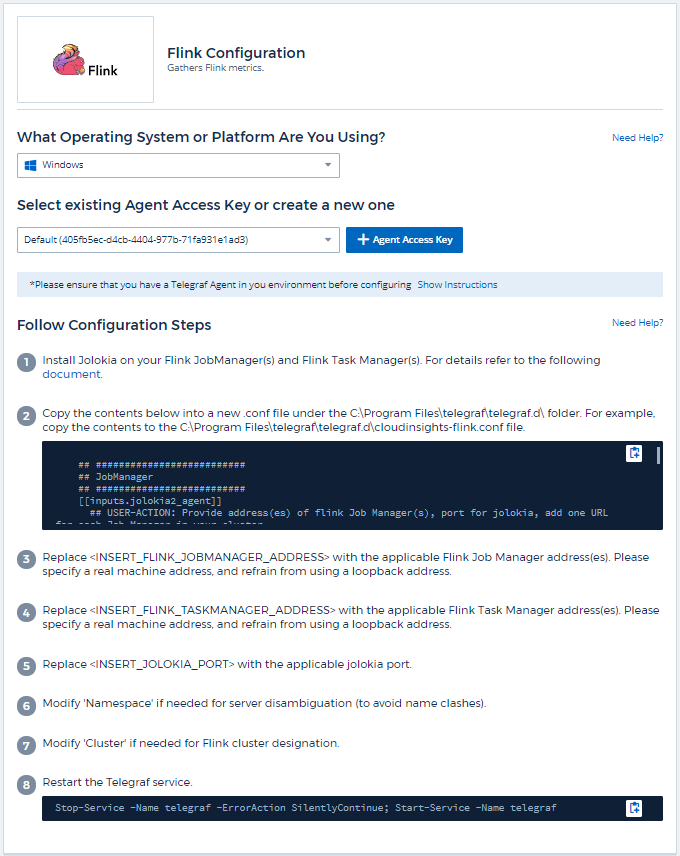Click the Agent Access Key button
The height and width of the screenshot is (856, 680).
(x=404, y=240)
